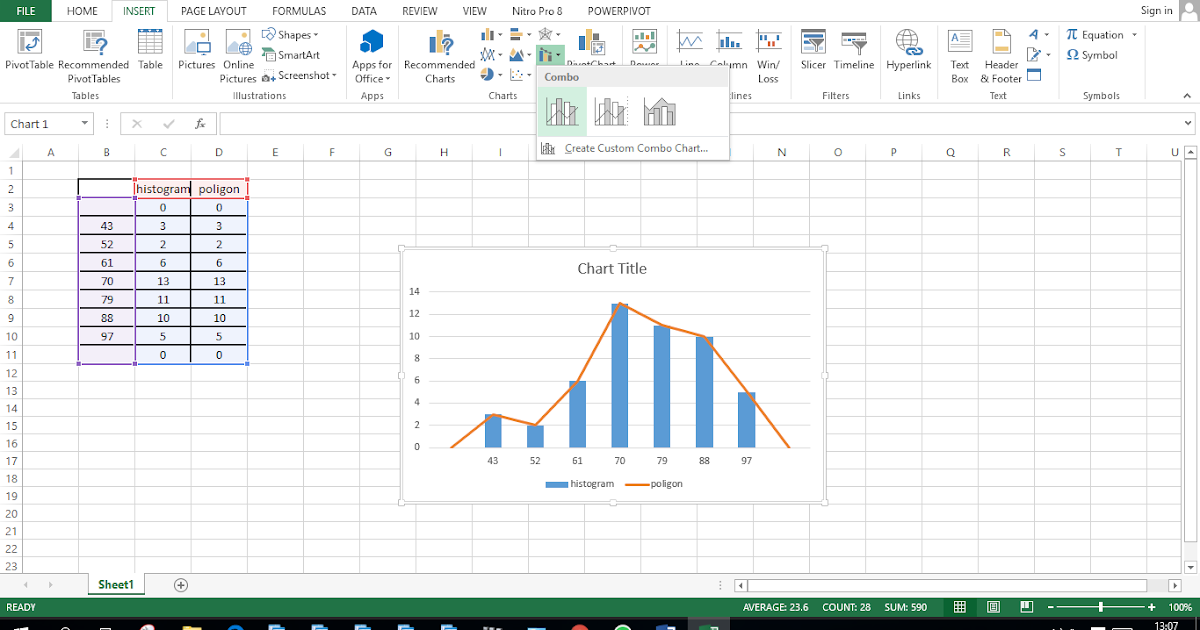1200x630 pixels.
Task: Switch to Page Break Preview in status bar
Action: (1028, 607)
